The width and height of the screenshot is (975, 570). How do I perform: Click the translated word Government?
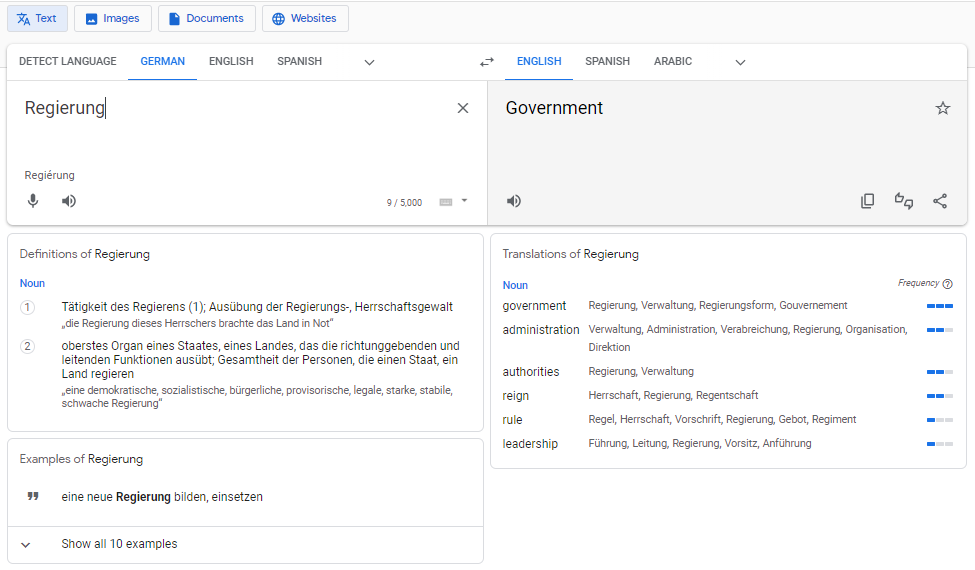coord(554,108)
